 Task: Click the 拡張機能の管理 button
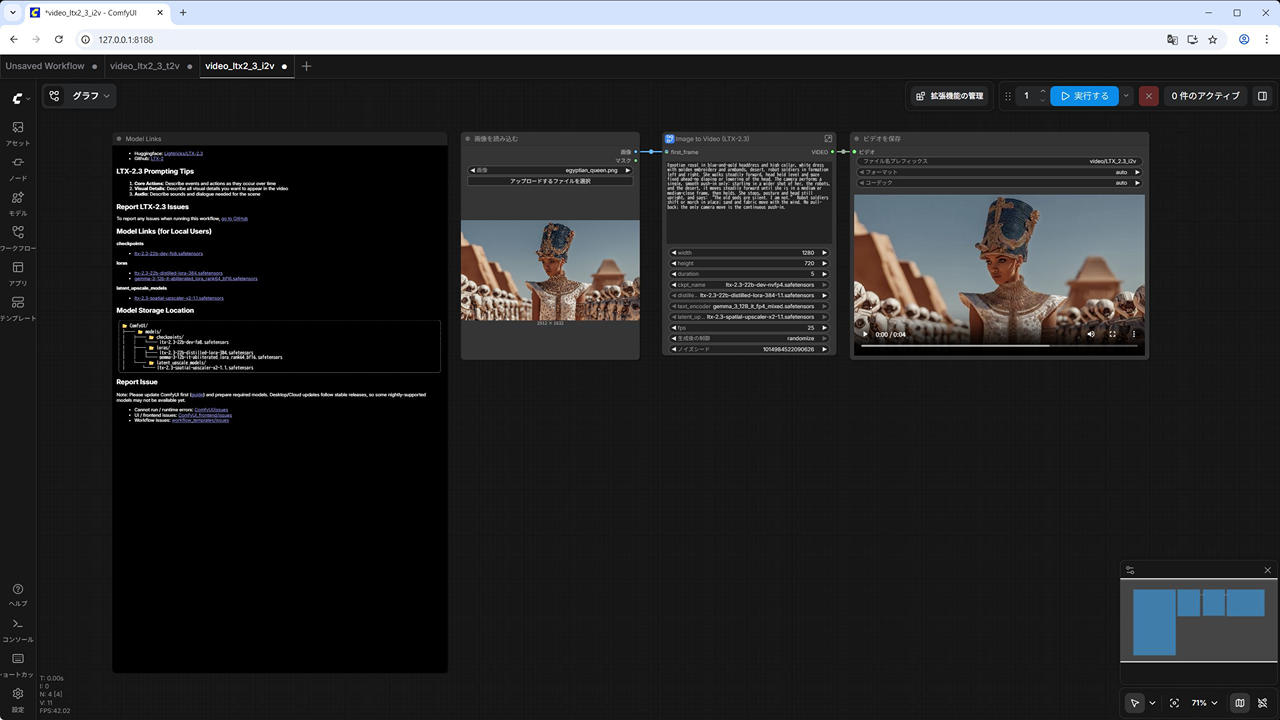click(x=949, y=96)
